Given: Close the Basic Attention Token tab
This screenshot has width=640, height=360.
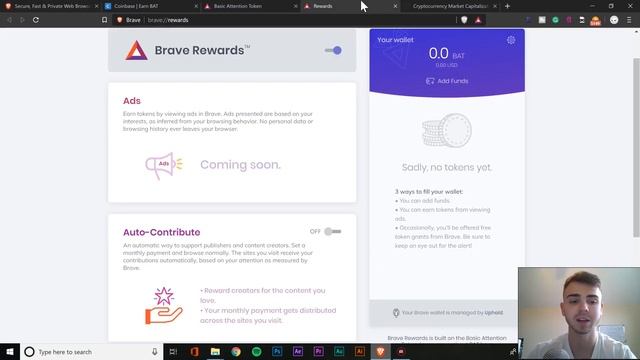Looking at the screenshot, I should click(x=296, y=6).
